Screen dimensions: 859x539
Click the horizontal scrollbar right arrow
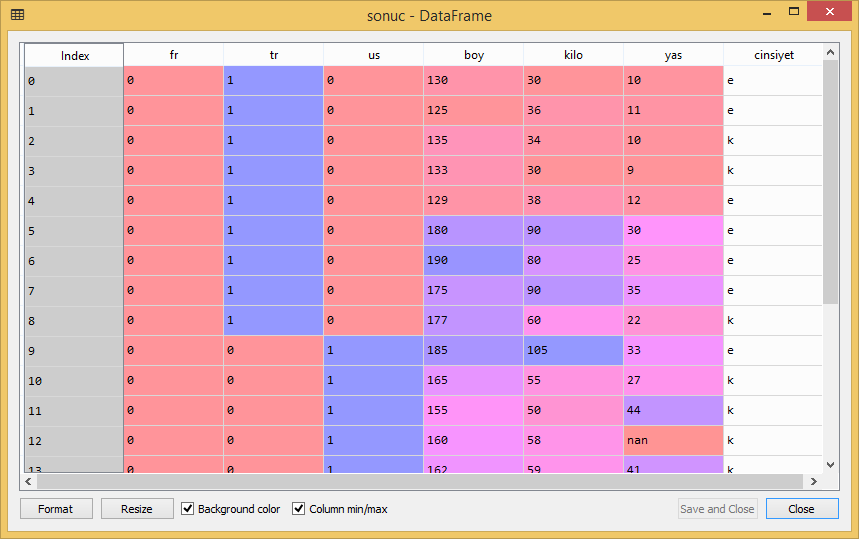coord(814,481)
